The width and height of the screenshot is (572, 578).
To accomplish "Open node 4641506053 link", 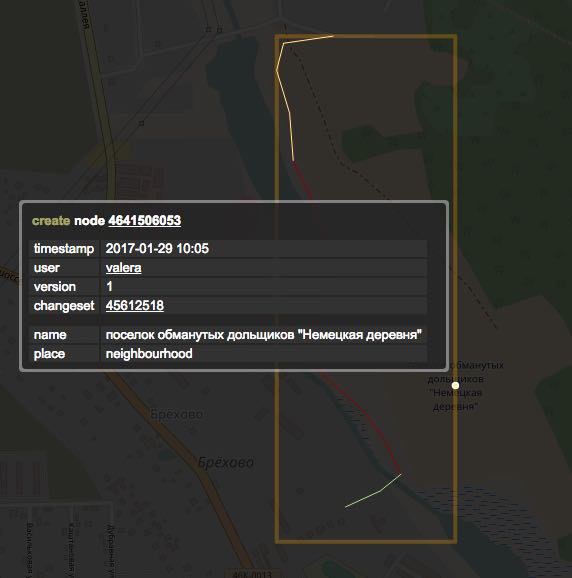I will 144,220.
